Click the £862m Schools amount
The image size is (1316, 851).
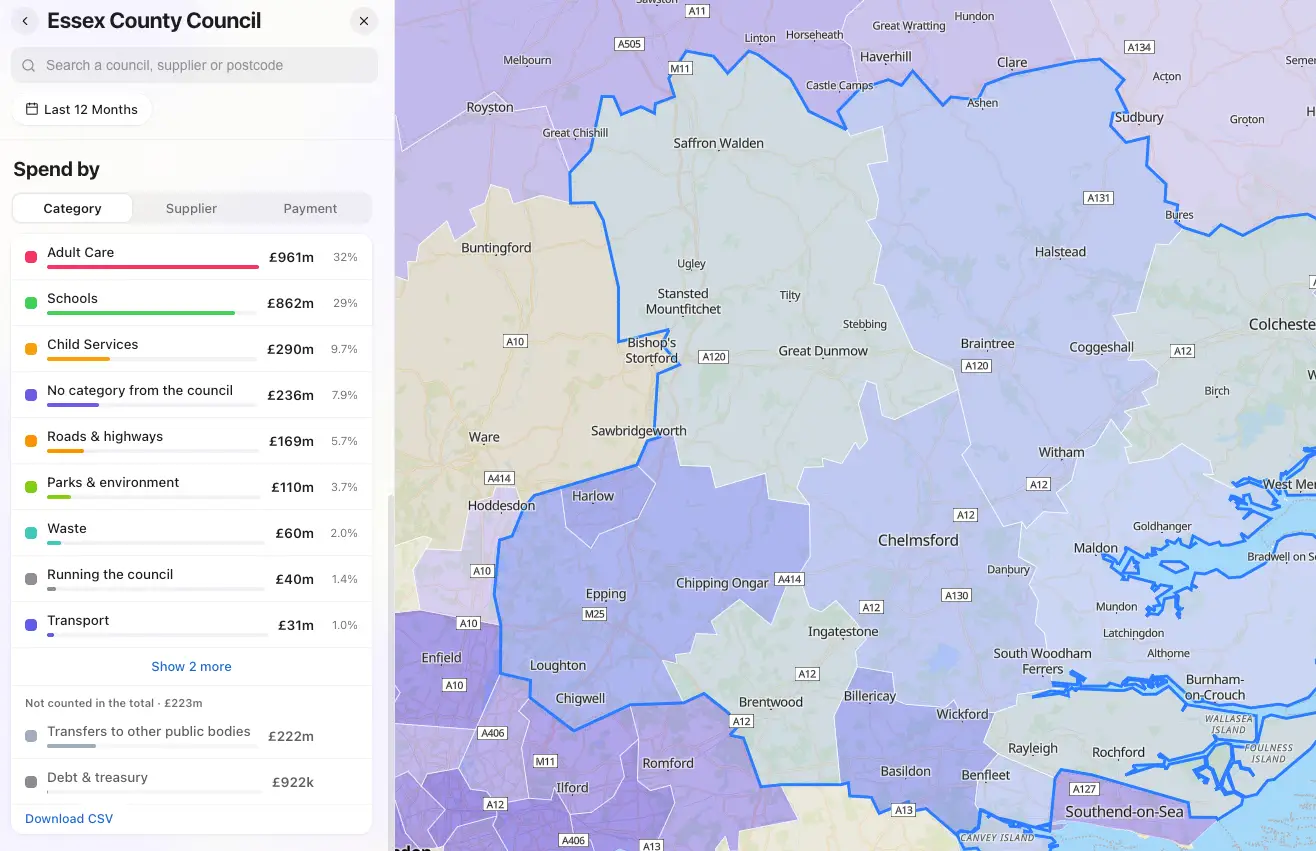pos(290,303)
